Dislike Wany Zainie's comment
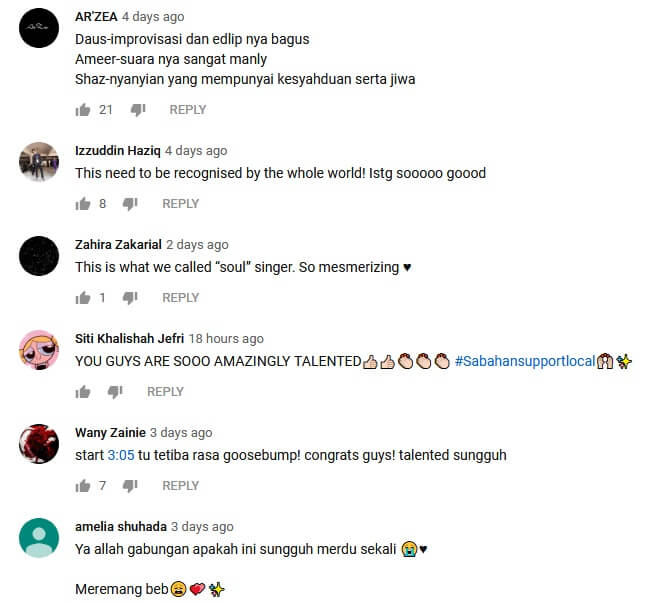Viewport: 649px width, 602px height. (130, 486)
